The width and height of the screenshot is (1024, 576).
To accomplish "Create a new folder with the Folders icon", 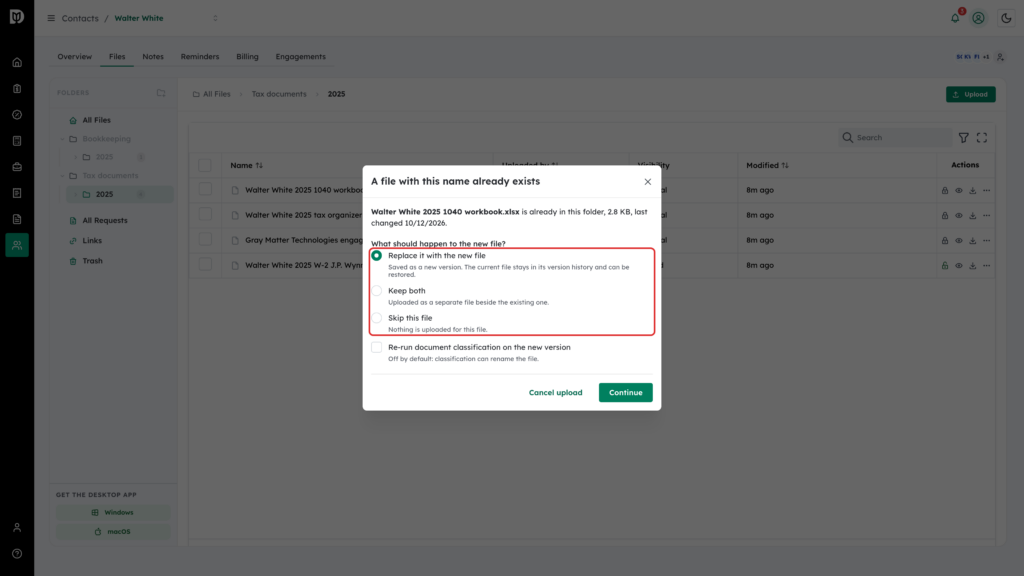I will click(161, 93).
